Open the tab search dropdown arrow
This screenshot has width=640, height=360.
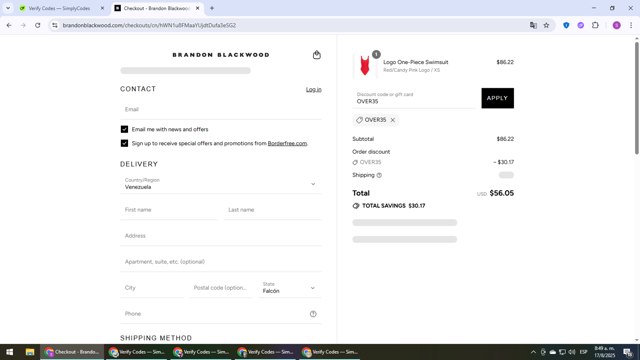(8, 8)
